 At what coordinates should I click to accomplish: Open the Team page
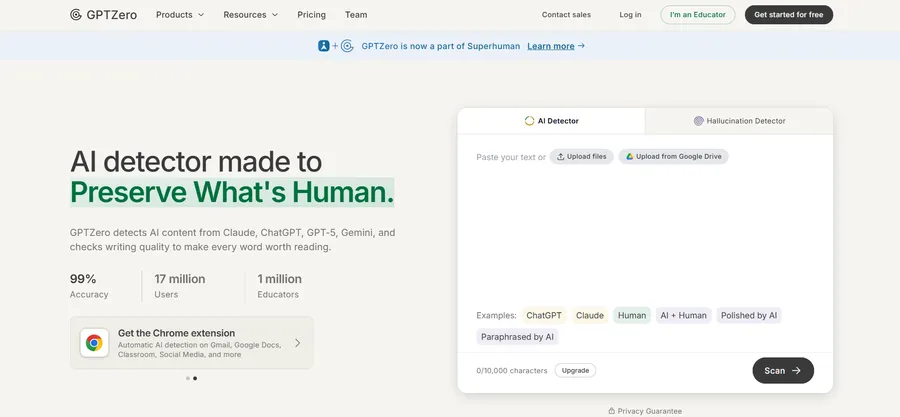[356, 15]
